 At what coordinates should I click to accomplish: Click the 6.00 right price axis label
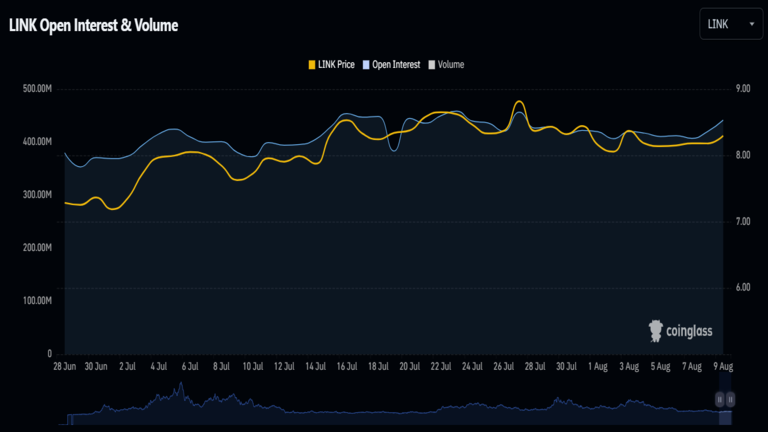(743, 288)
